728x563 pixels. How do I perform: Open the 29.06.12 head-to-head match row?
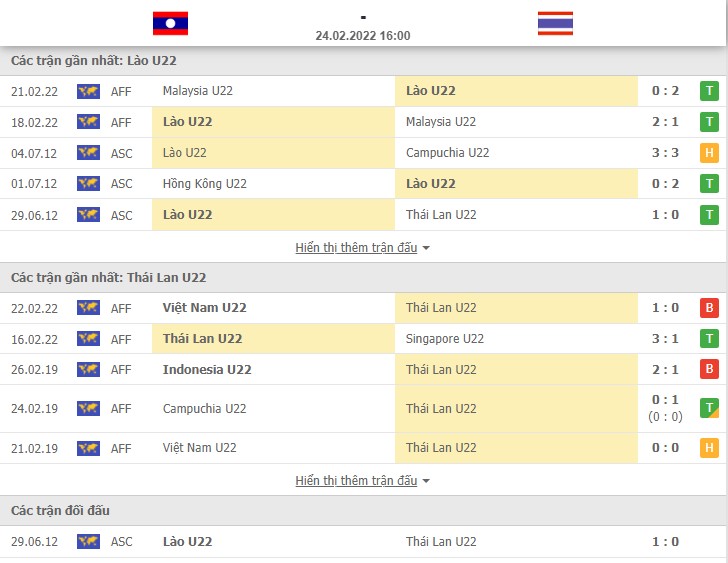coord(363,542)
